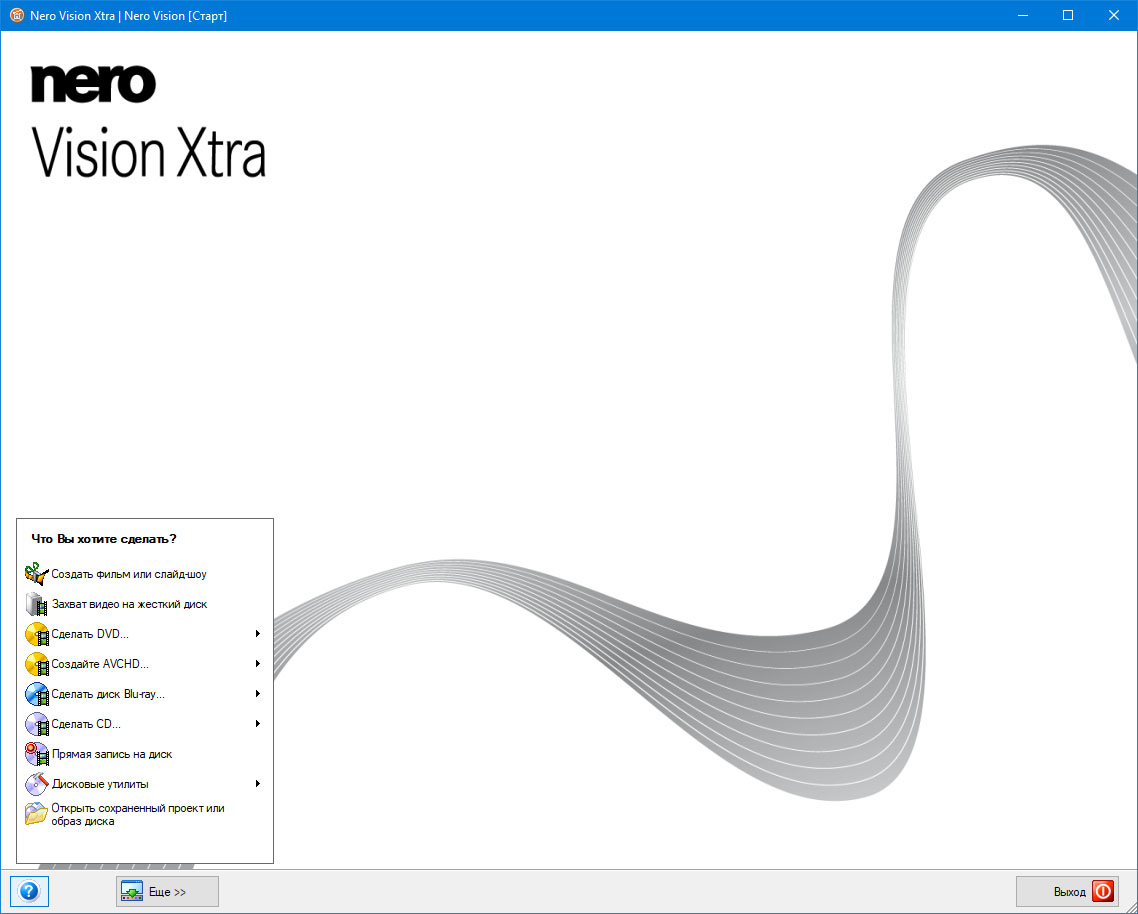
Task: Click the CD disc icon beside Сделать CD
Action: point(36,724)
